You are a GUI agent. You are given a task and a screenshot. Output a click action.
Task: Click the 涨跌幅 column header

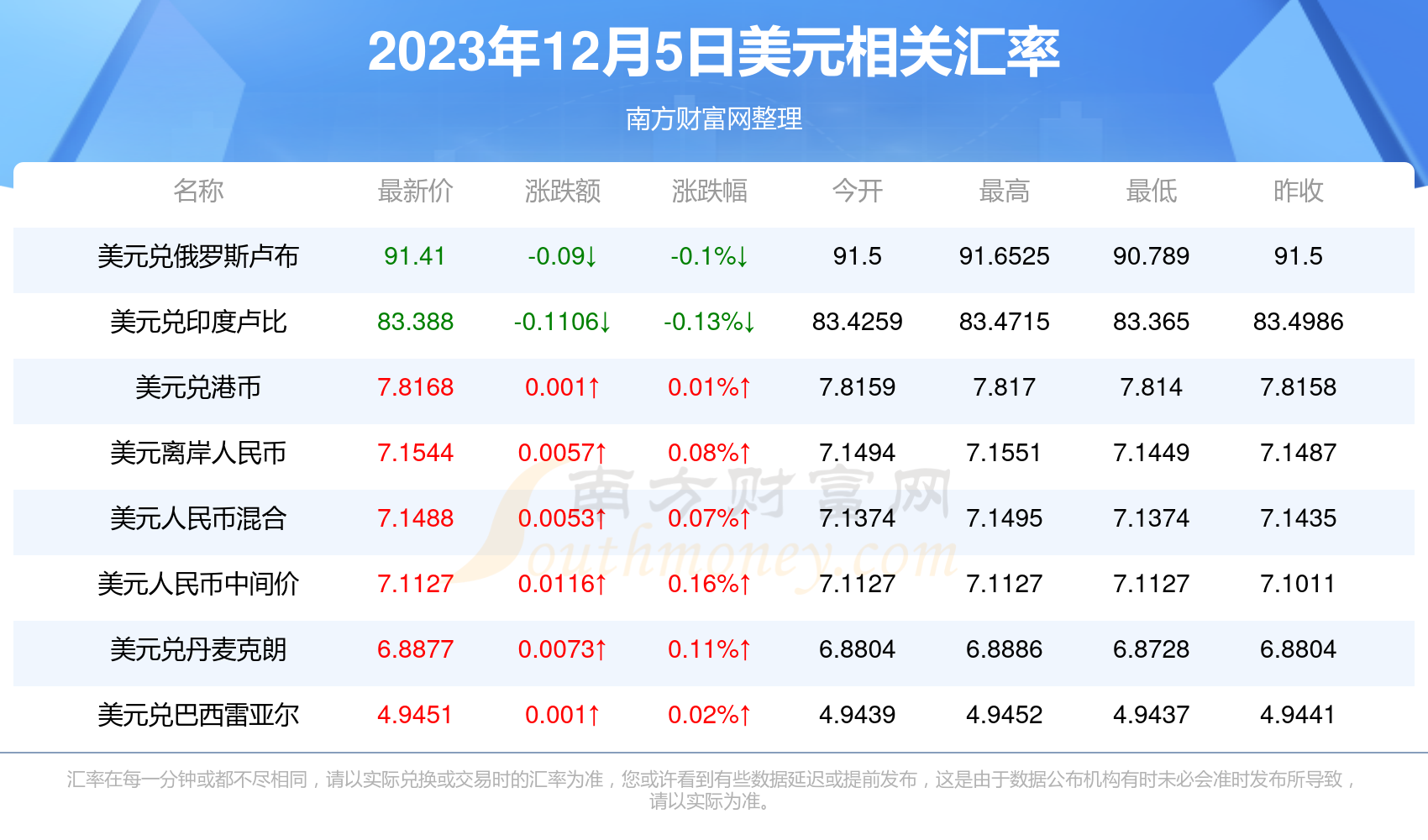tap(710, 191)
